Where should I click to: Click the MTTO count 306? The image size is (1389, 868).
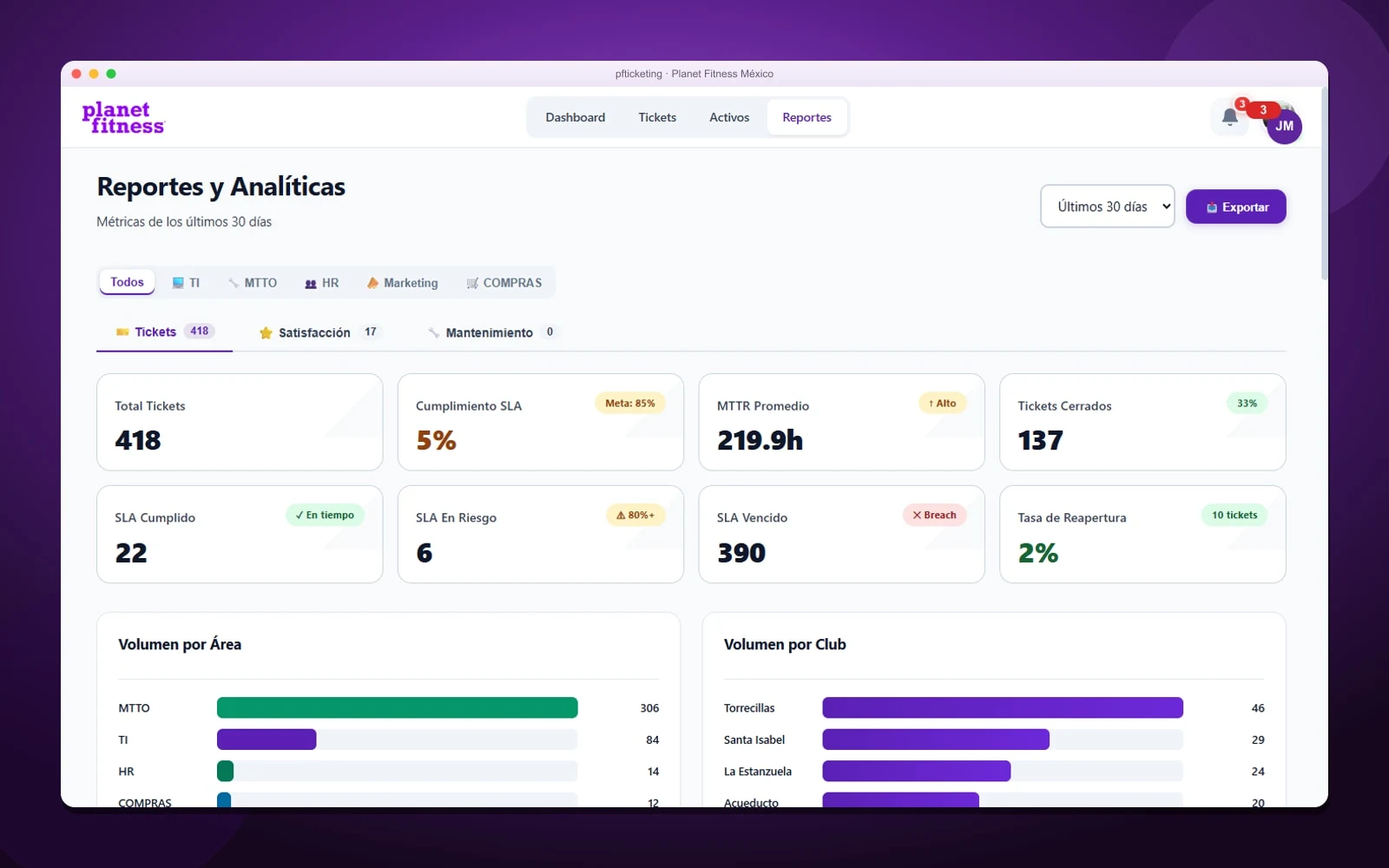(x=649, y=708)
